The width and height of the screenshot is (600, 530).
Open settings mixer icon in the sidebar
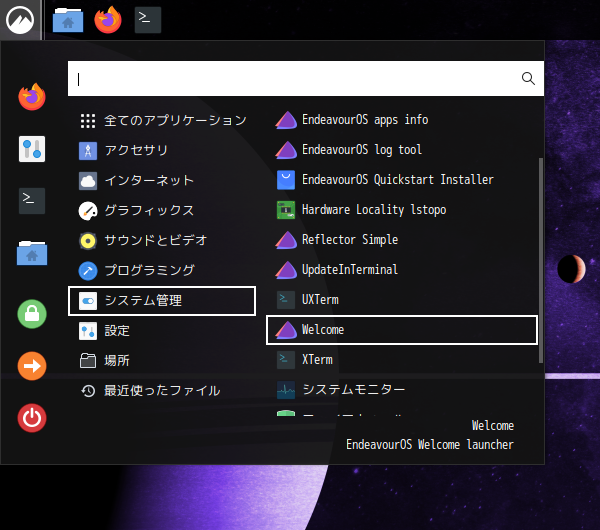[32, 149]
